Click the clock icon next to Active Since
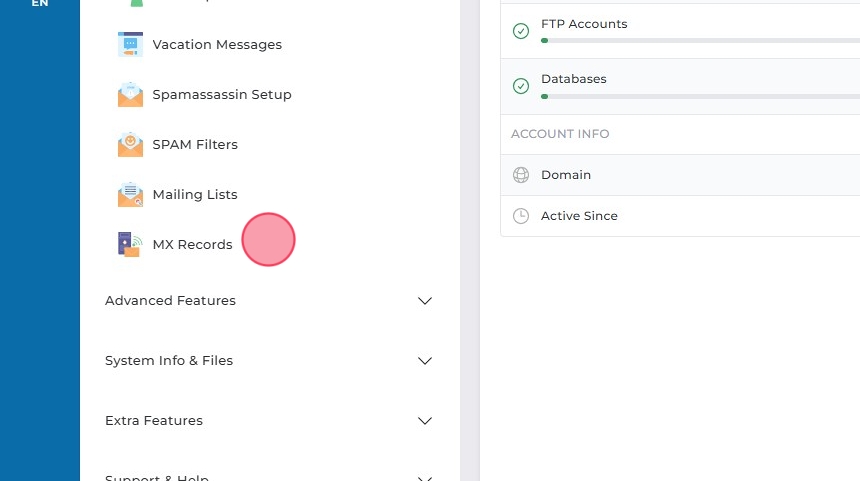860x481 pixels. [521, 216]
